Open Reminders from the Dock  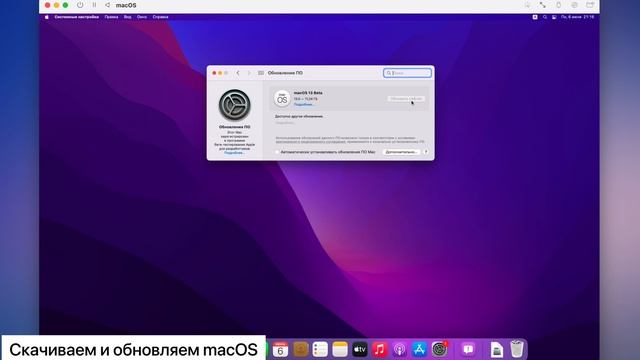click(x=320, y=349)
